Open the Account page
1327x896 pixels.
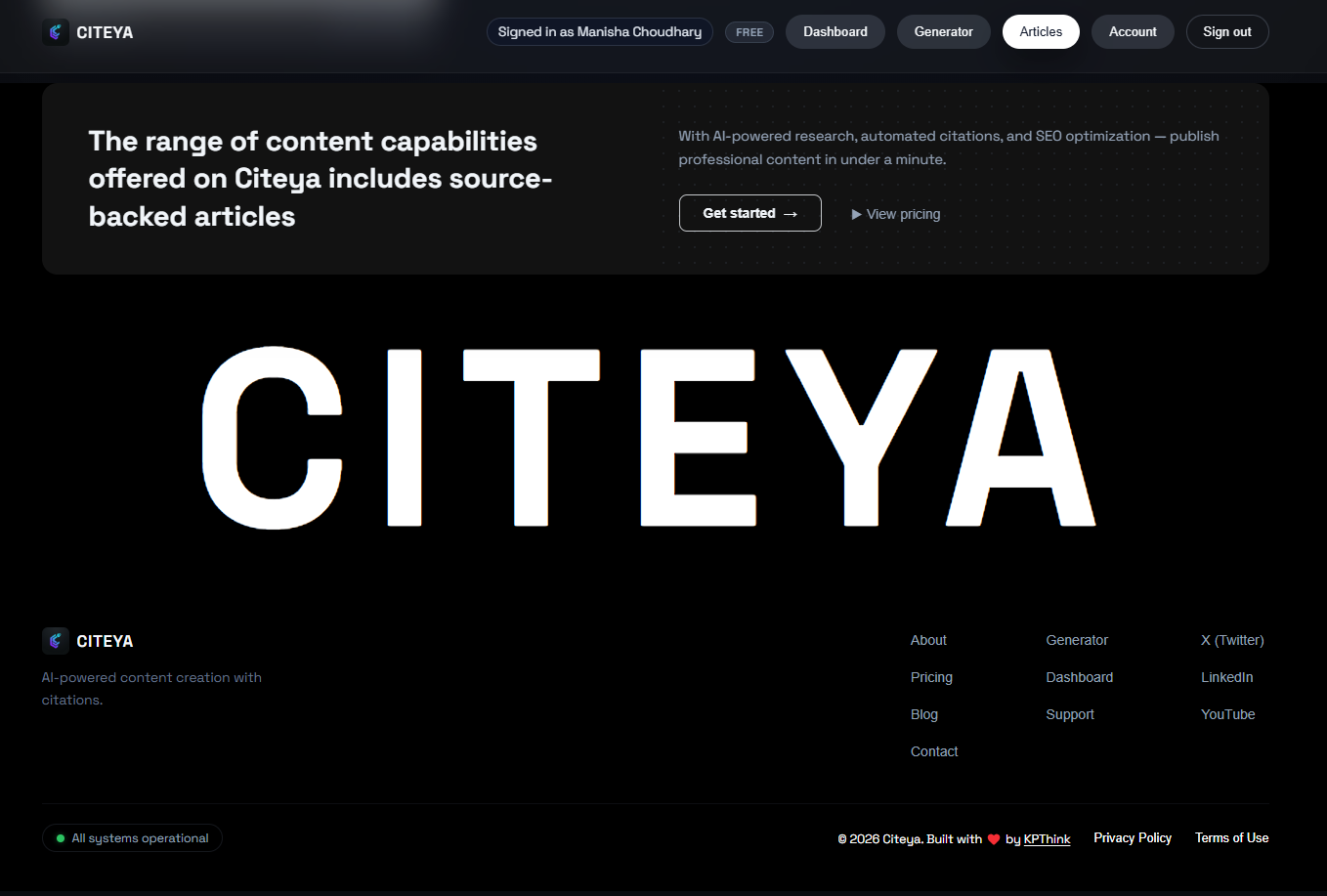pos(1132,31)
